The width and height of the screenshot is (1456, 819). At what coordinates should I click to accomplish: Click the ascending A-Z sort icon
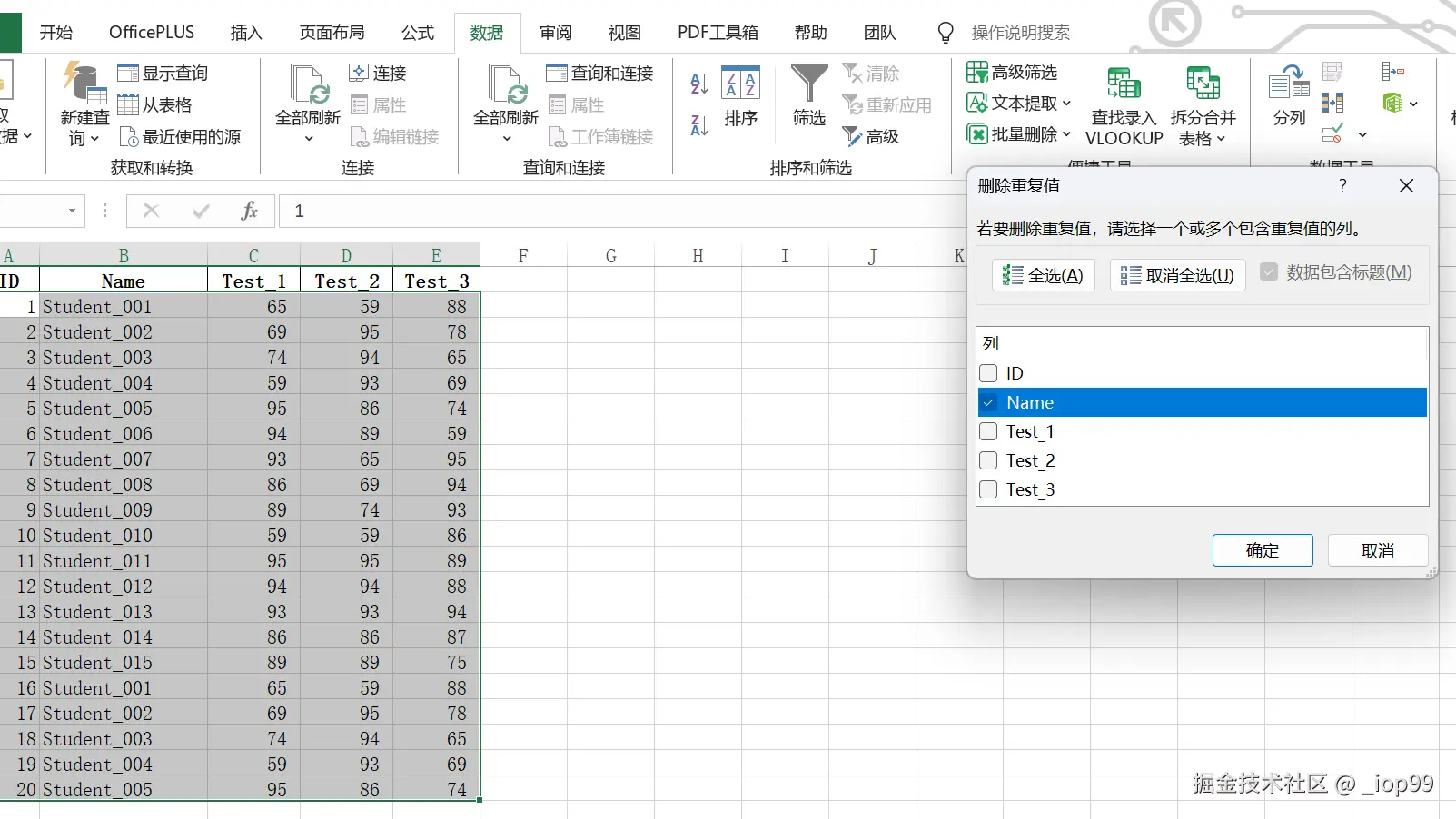point(697,84)
